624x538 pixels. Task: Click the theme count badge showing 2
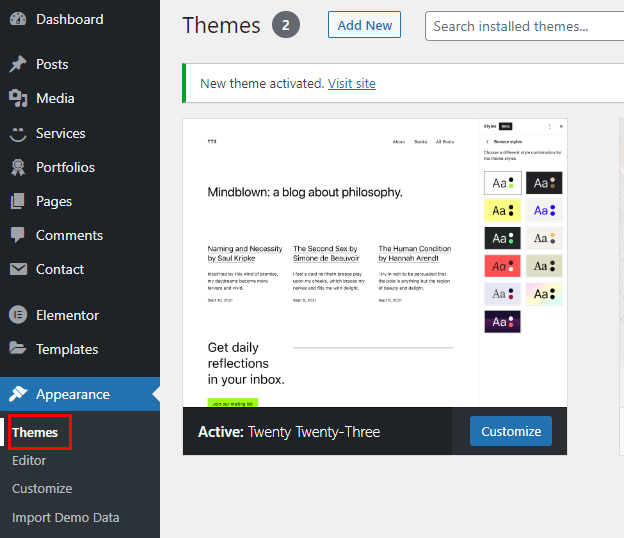(x=286, y=25)
